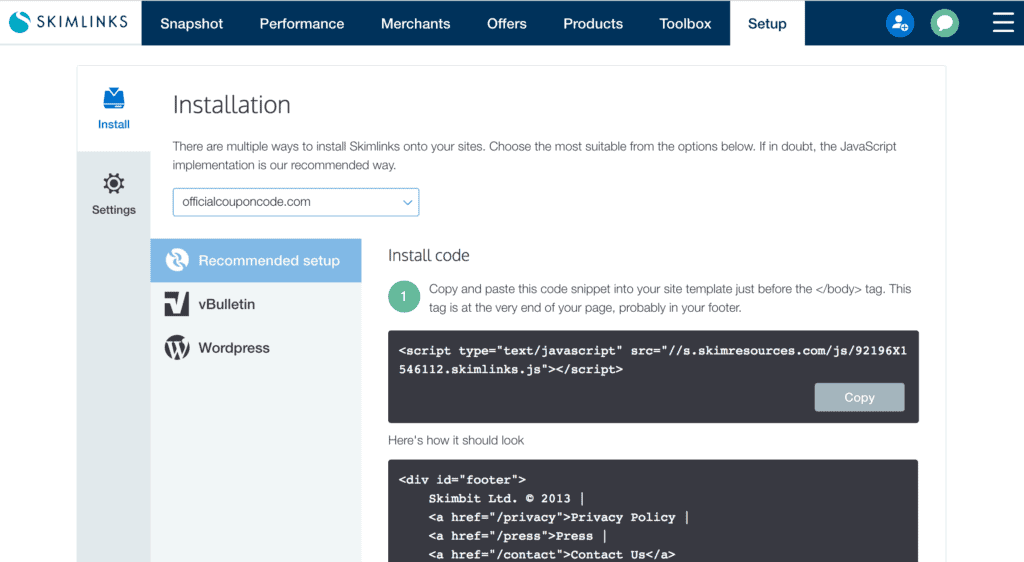Click the div id="footer" code line

pos(462,480)
